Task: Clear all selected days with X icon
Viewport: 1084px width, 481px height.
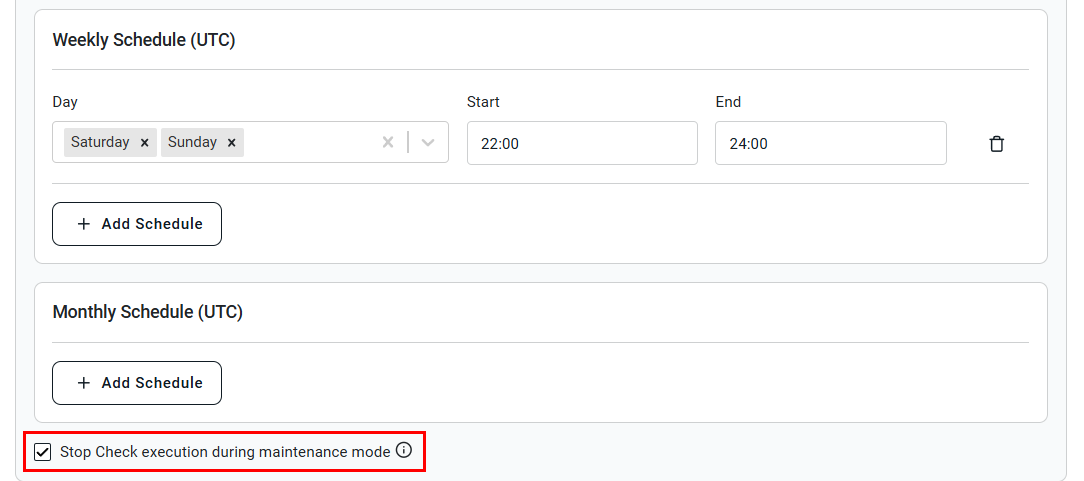Action: tap(388, 142)
